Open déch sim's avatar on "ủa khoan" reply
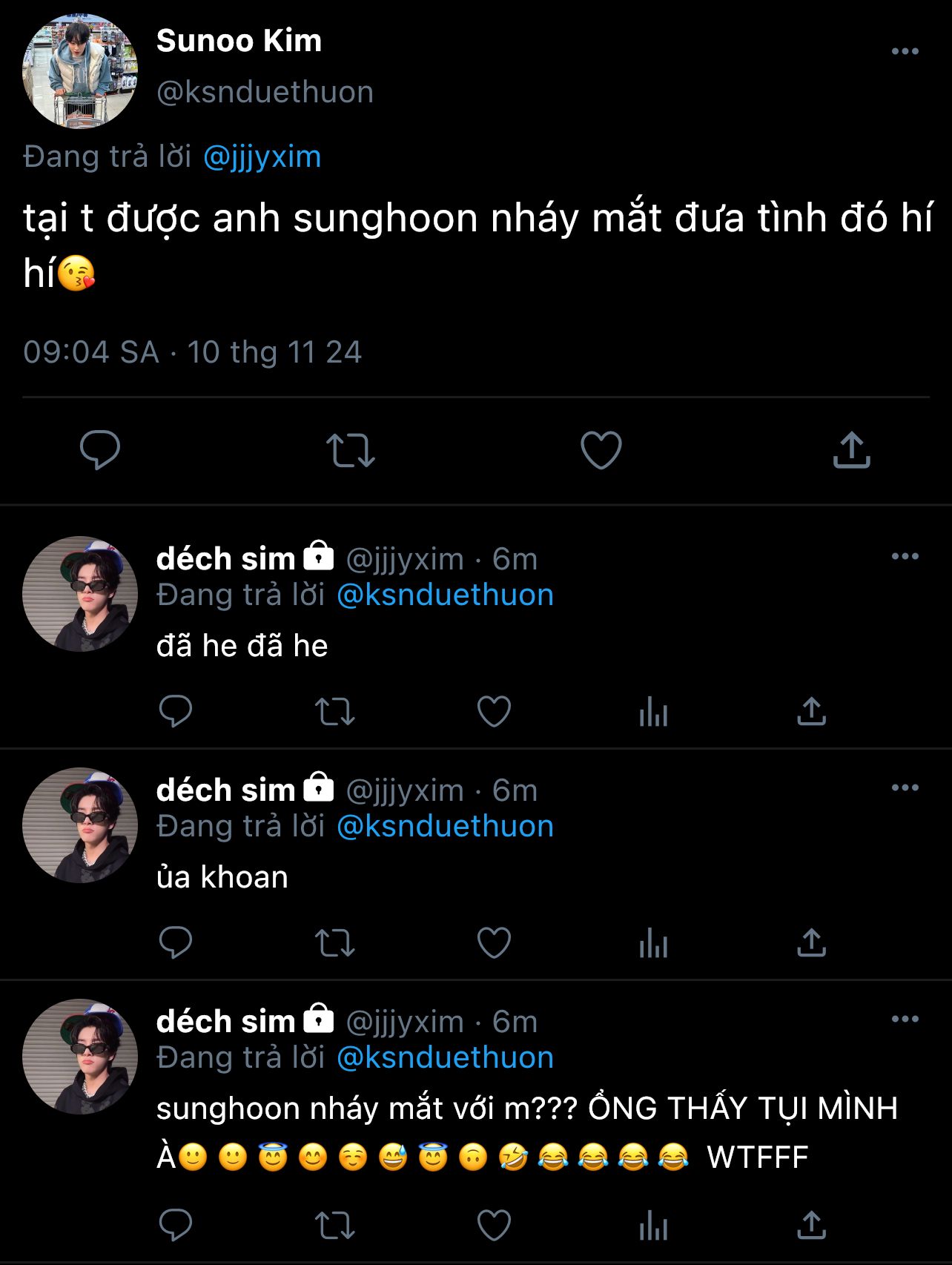 tap(80, 825)
